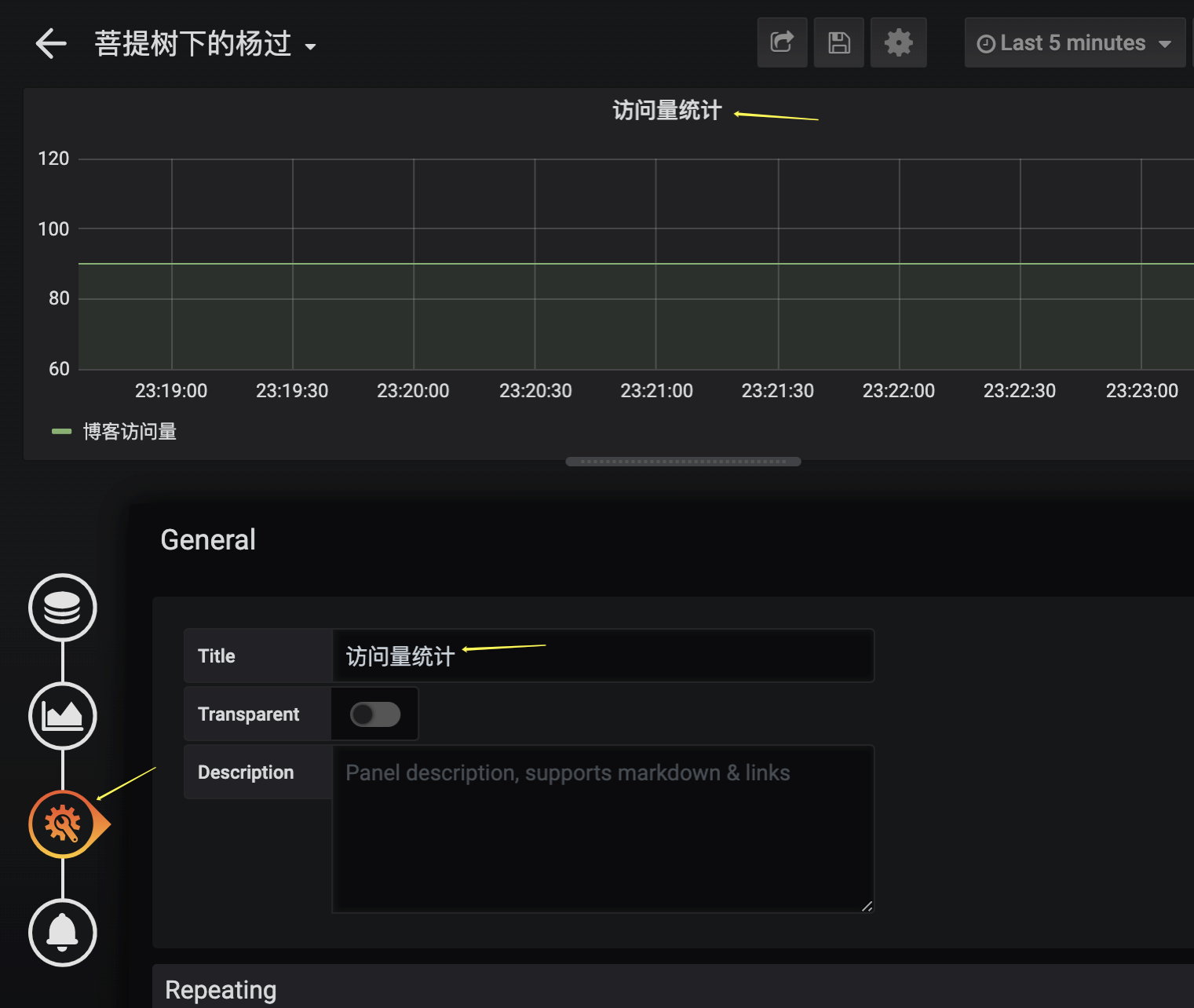Image resolution: width=1194 pixels, height=1008 pixels.
Task: Open dashboard settings via the gear icon
Action: tap(898, 42)
